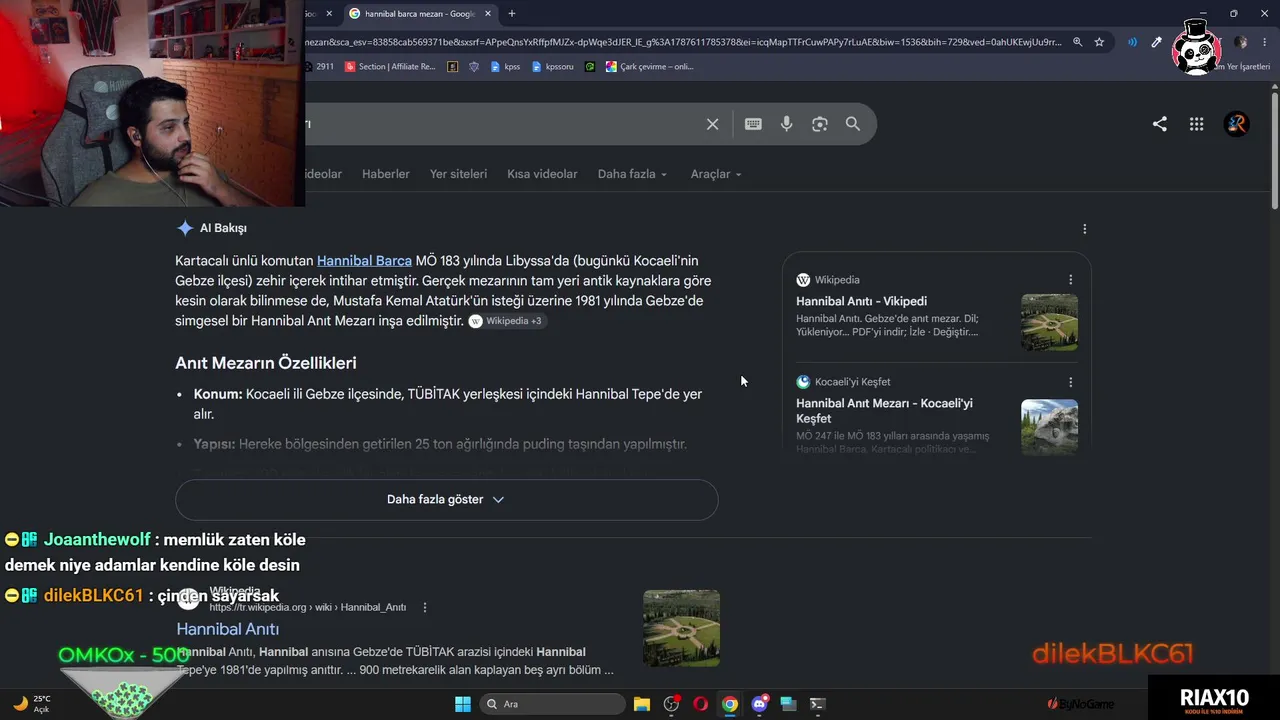1280x720 pixels.
Task: Open the Wikipedia +3 sources chip
Action: point(506,321)
